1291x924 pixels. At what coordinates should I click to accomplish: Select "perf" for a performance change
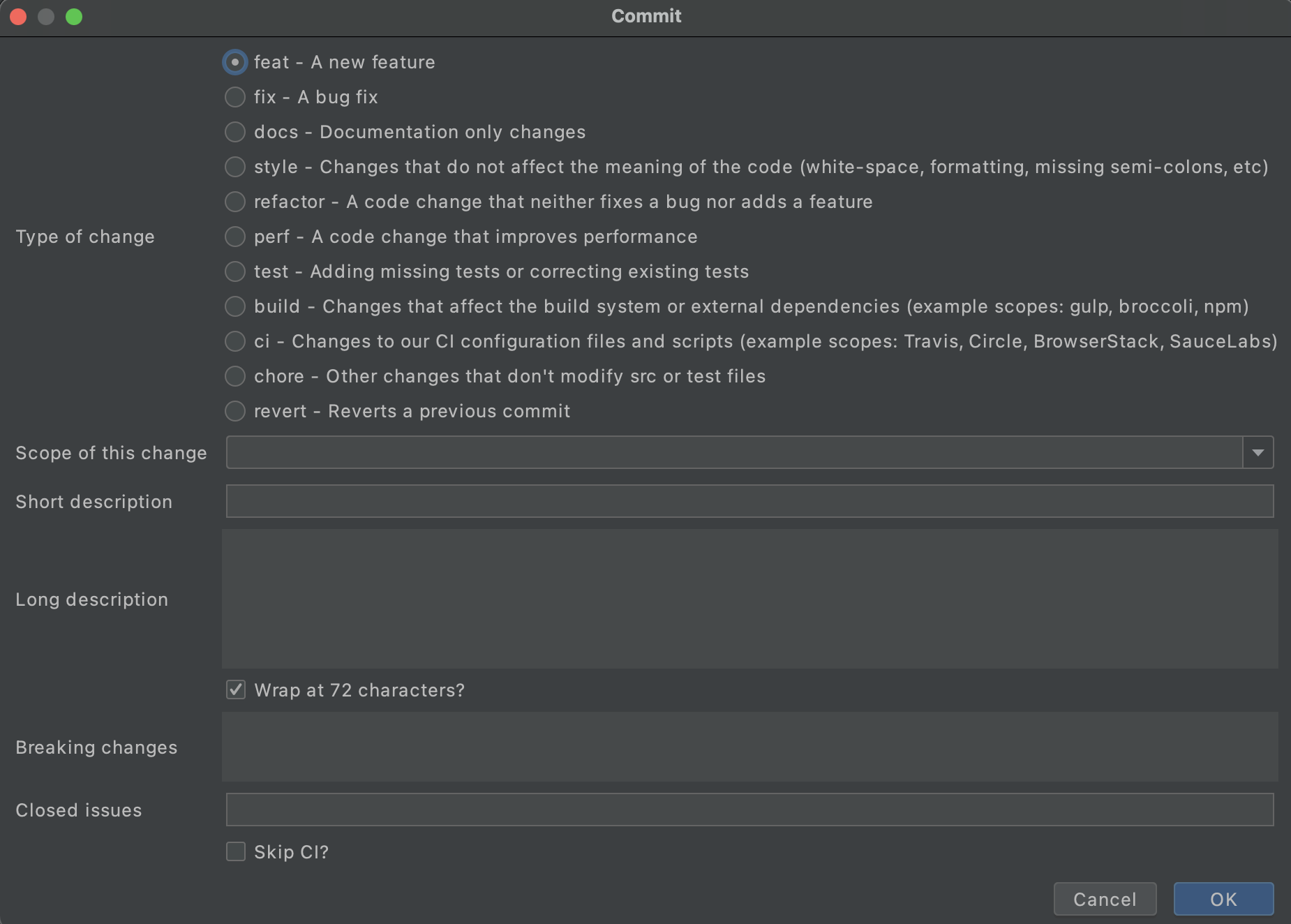[235, 236]
